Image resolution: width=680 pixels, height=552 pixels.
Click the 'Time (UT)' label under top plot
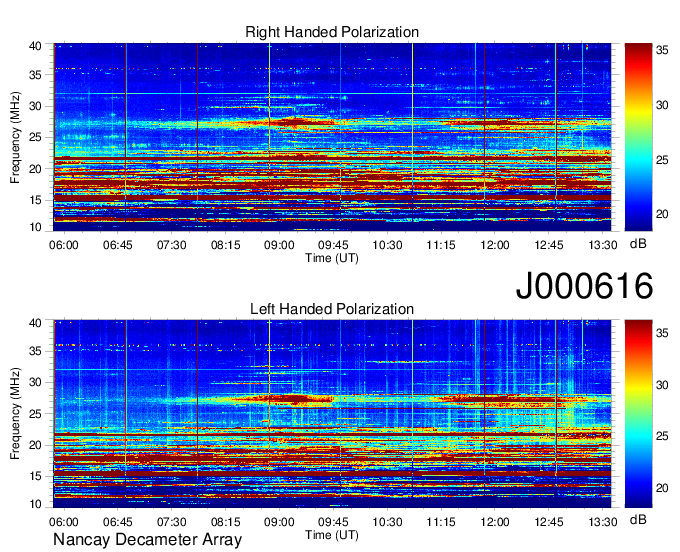click(x=332, y=258)
